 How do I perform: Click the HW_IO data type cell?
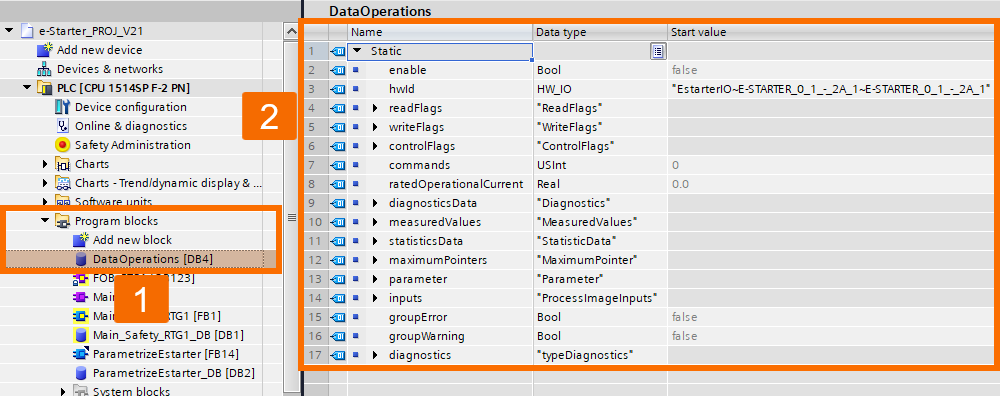click(x=600, y=89)
